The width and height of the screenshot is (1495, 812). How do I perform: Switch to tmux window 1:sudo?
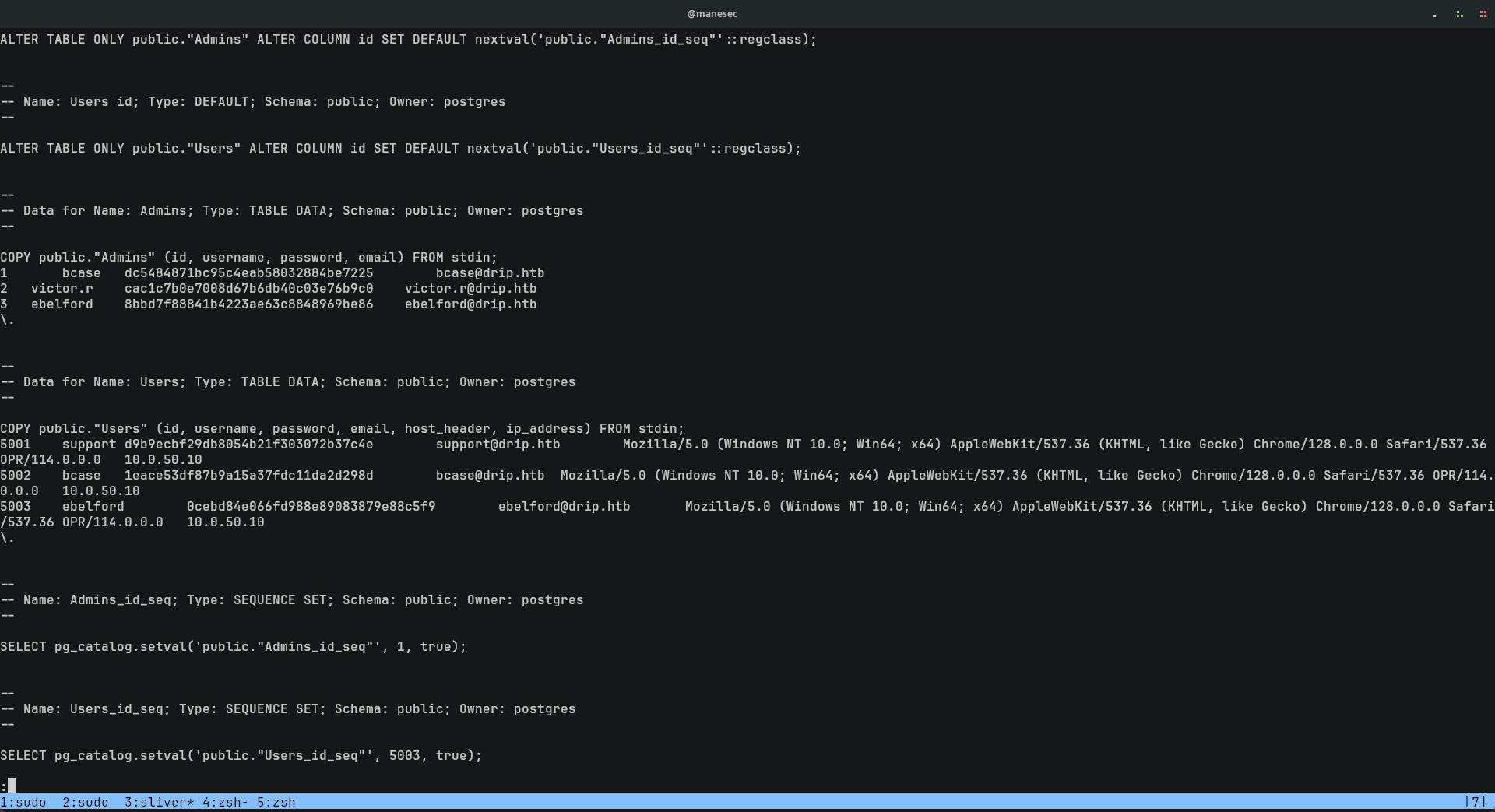pos(23,802)
